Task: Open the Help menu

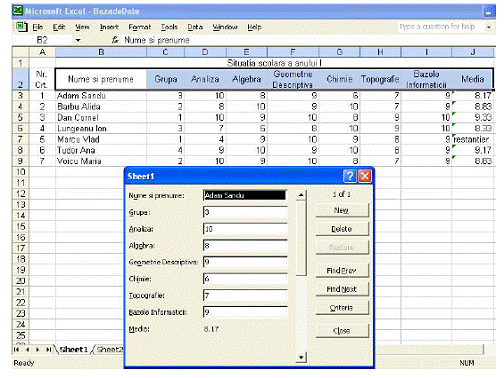Action: point(254,27)
